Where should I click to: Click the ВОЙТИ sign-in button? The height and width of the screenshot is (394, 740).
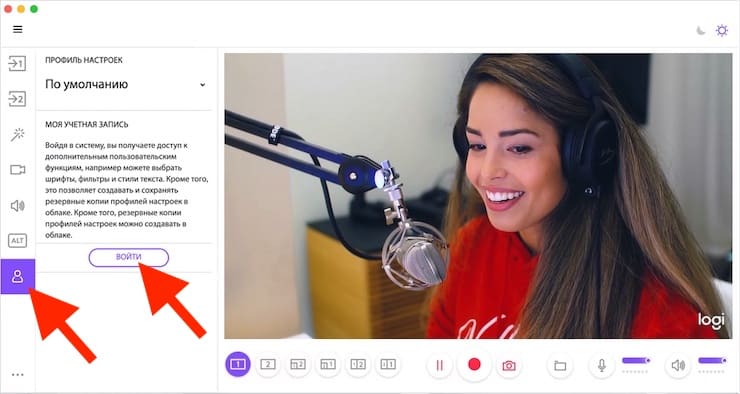(x=128, y=257)
